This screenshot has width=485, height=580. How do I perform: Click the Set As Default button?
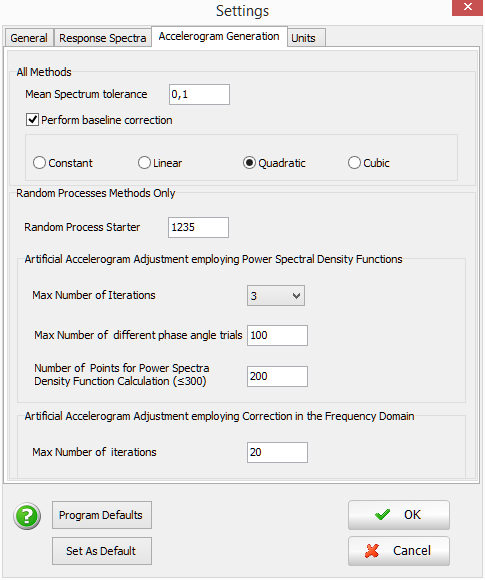coord(102,551)
